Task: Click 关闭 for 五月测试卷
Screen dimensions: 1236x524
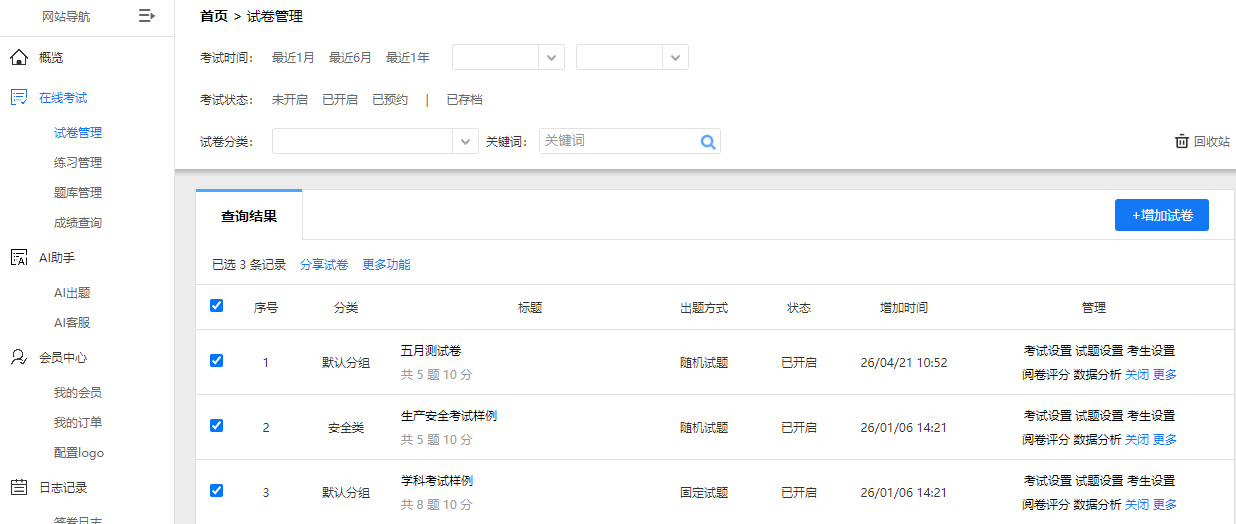Action: click(x=1137, y=375)
